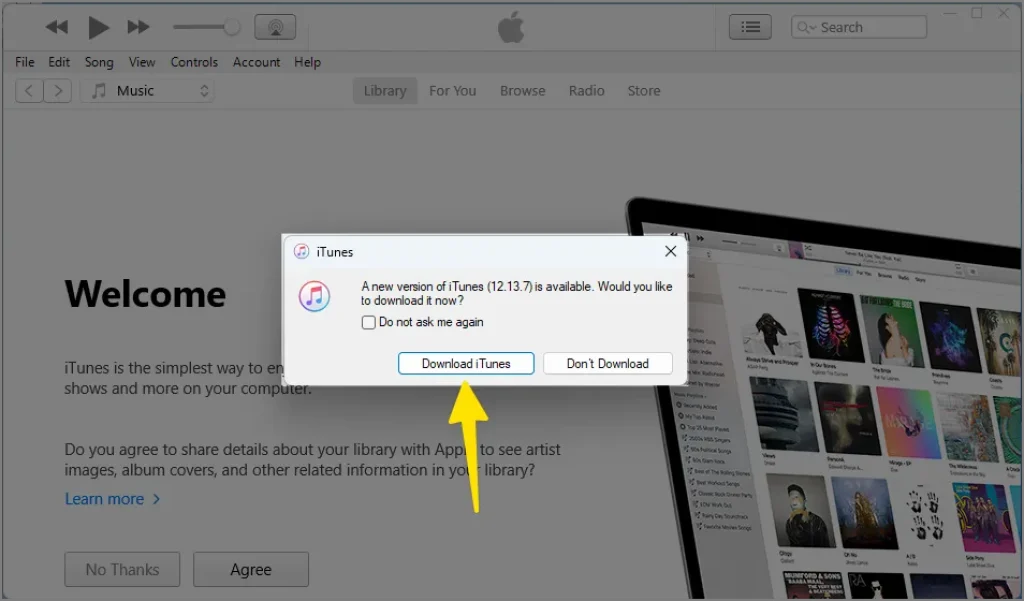Viewport: 1024px width, 601px height.
Task: Switch to the Radio tab
Action: pos(586,90)
